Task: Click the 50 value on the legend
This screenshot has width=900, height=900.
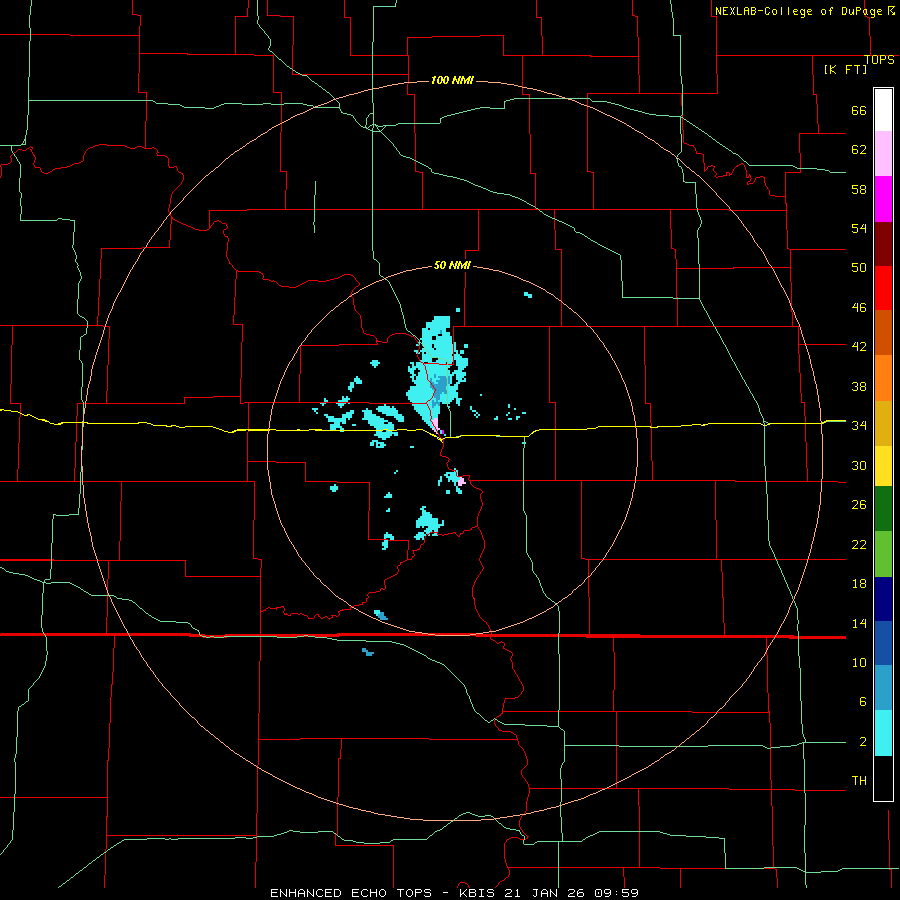Action: 859,268
